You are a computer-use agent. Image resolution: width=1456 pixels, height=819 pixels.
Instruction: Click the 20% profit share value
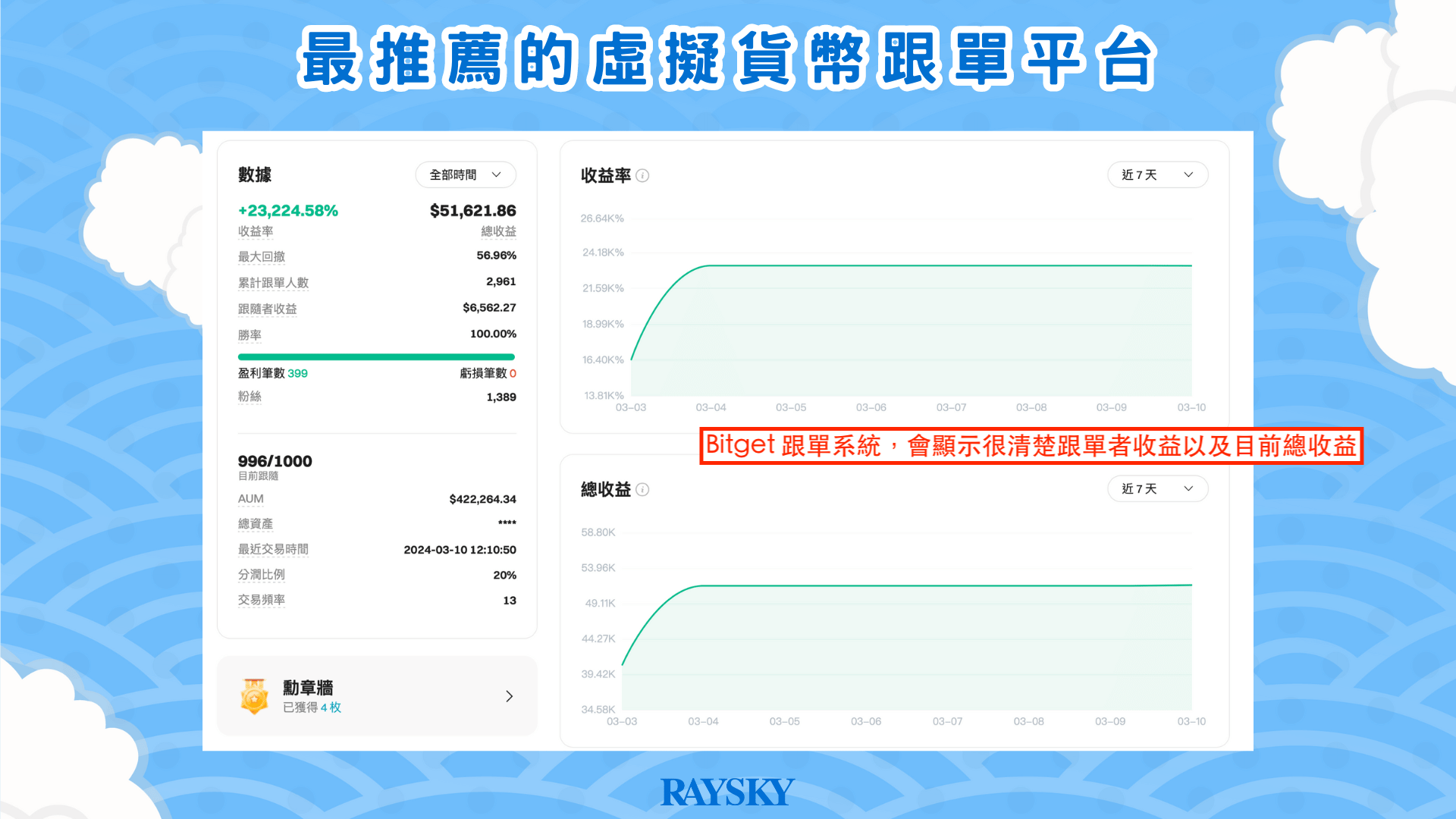504,575
